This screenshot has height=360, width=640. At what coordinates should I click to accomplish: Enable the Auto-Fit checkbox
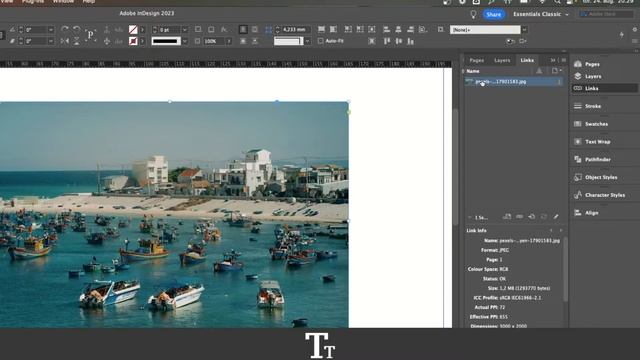coord(320,41)
